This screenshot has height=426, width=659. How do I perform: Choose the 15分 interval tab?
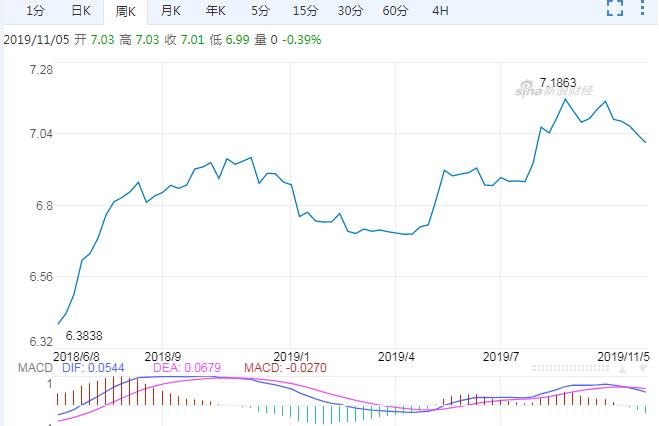305,11
